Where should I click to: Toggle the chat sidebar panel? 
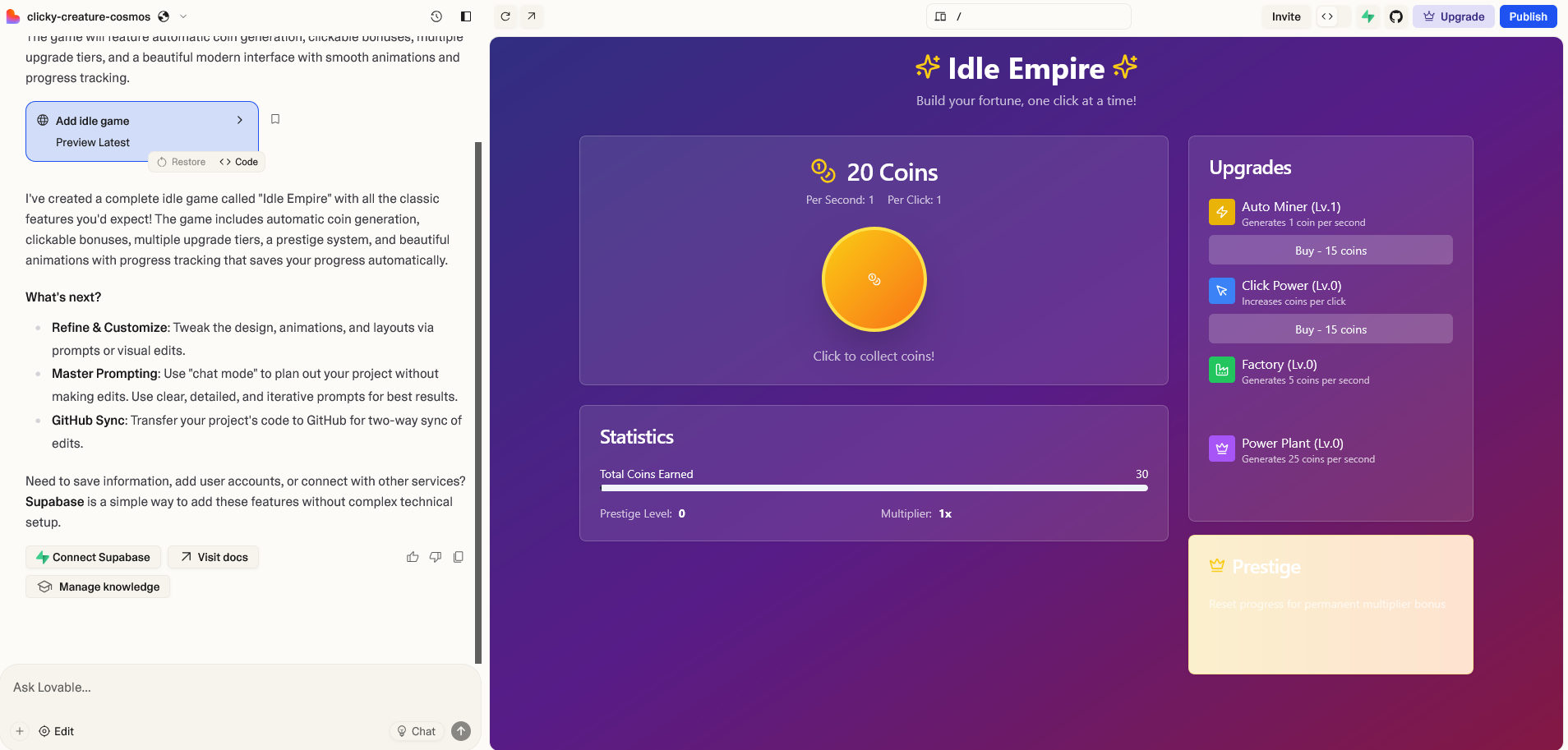tap(466, 16)
